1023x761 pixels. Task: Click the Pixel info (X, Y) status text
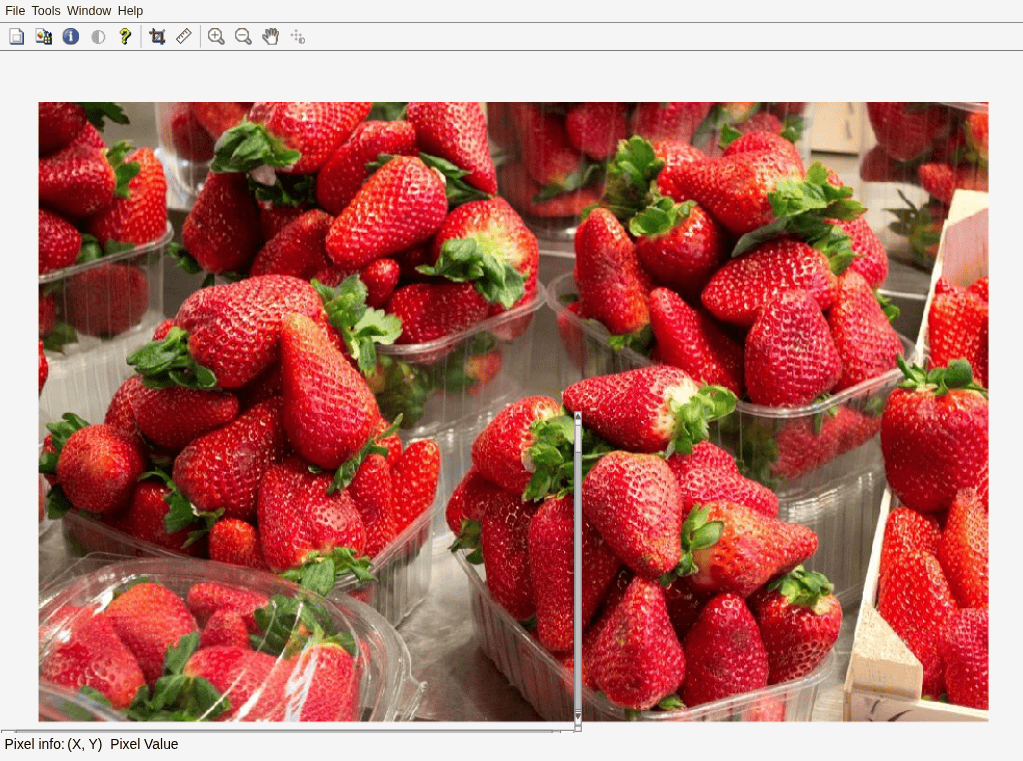point(53,744)
